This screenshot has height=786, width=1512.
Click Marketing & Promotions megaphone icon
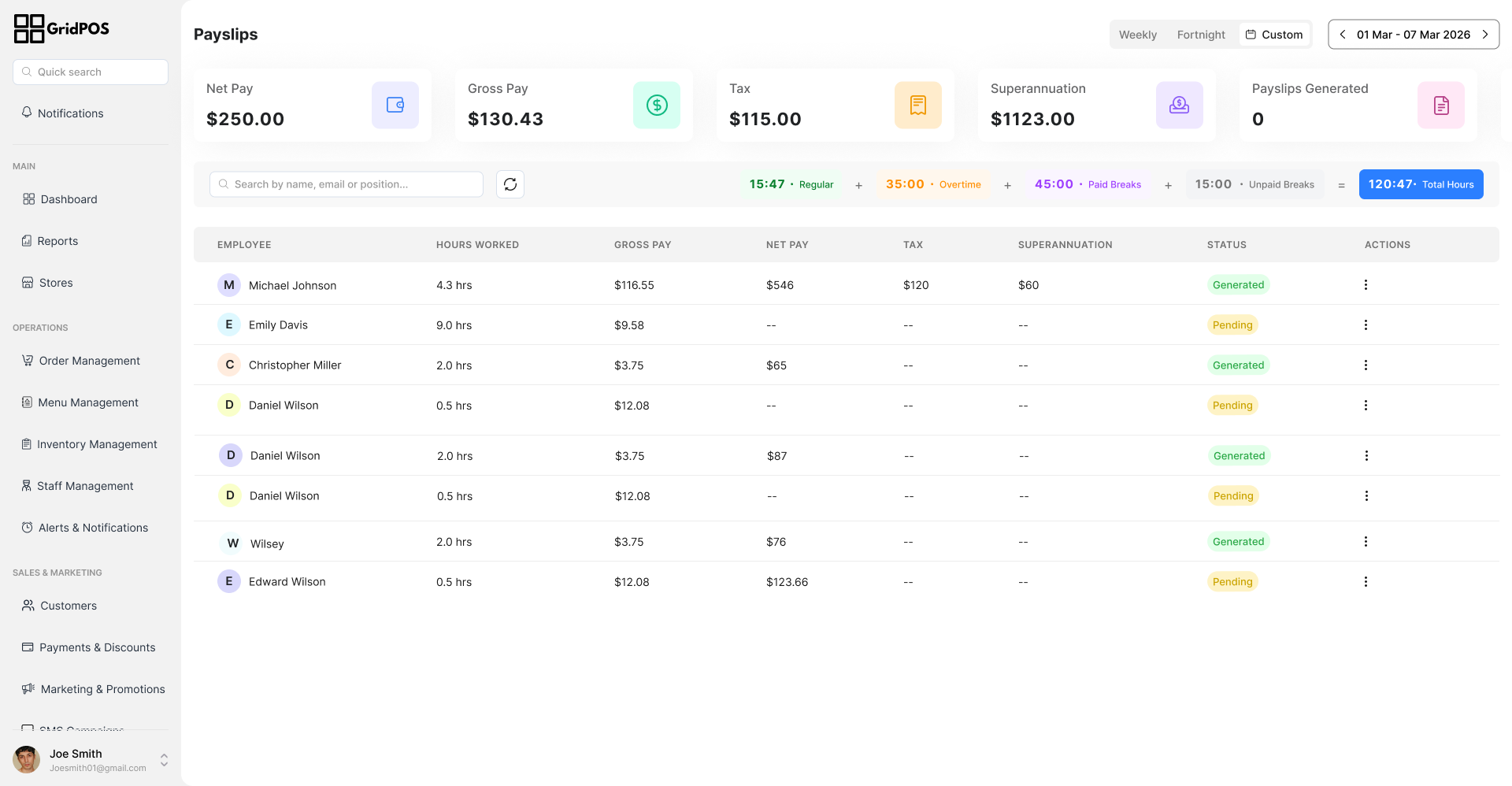coord(28,689)
